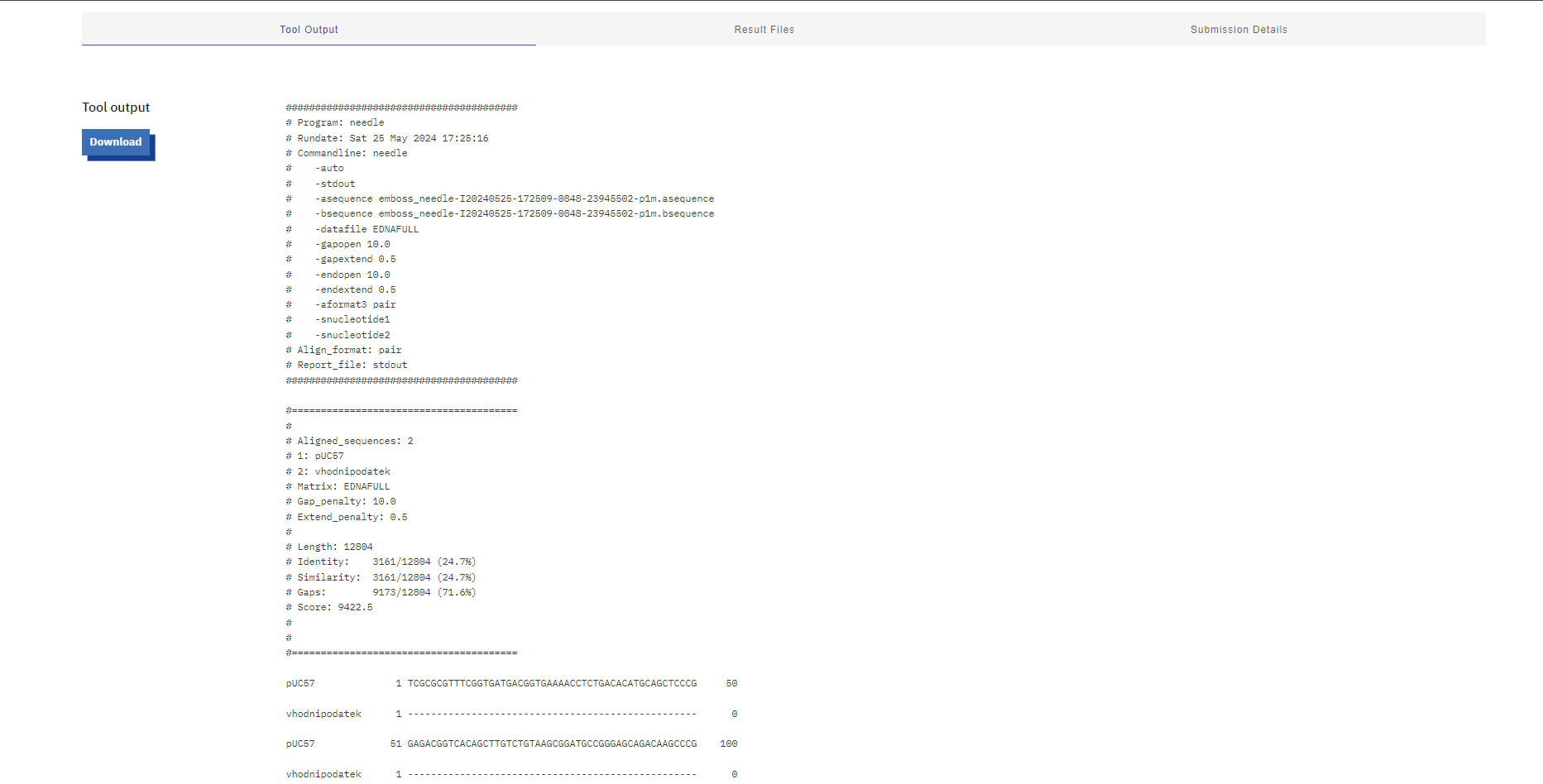This screenshot has width=1543, height=784.
Task: Click the end position value 50
Action: 731,683
